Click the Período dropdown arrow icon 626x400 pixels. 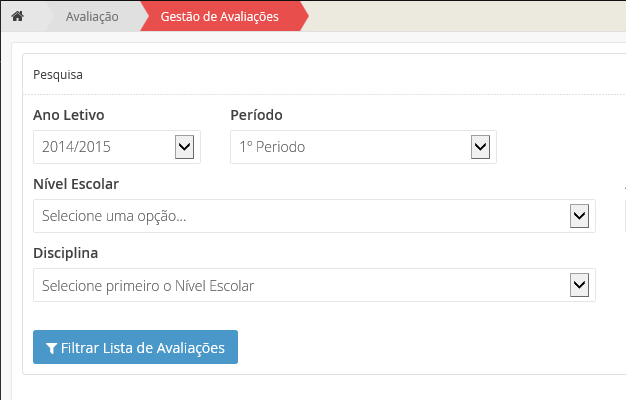(x=479, y=147)
